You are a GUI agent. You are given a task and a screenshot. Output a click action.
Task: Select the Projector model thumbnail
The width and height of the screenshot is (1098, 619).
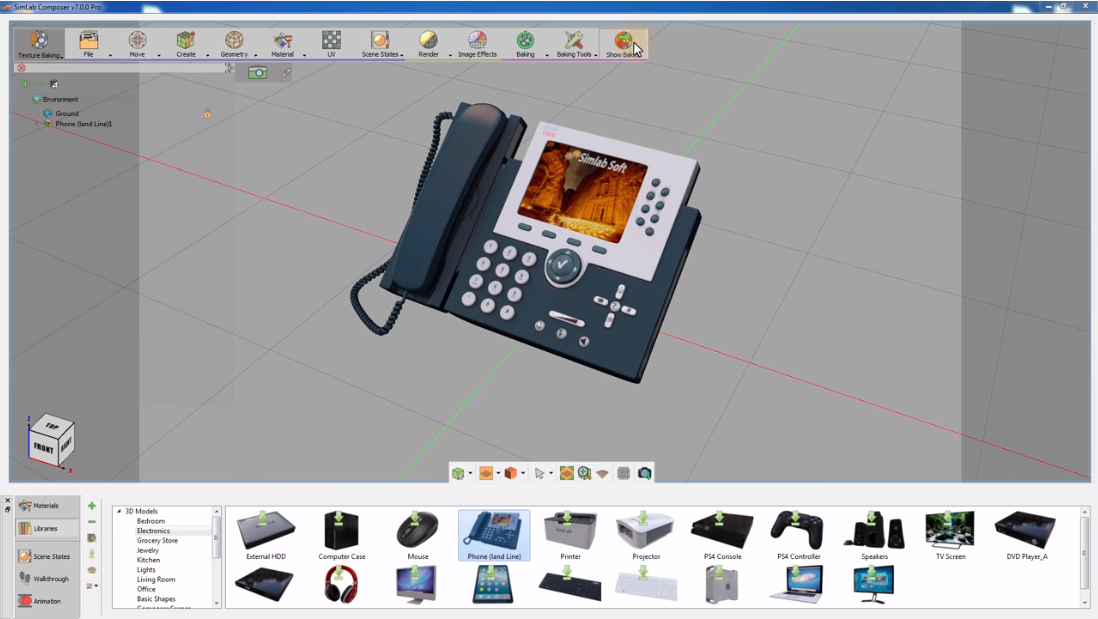646,534
